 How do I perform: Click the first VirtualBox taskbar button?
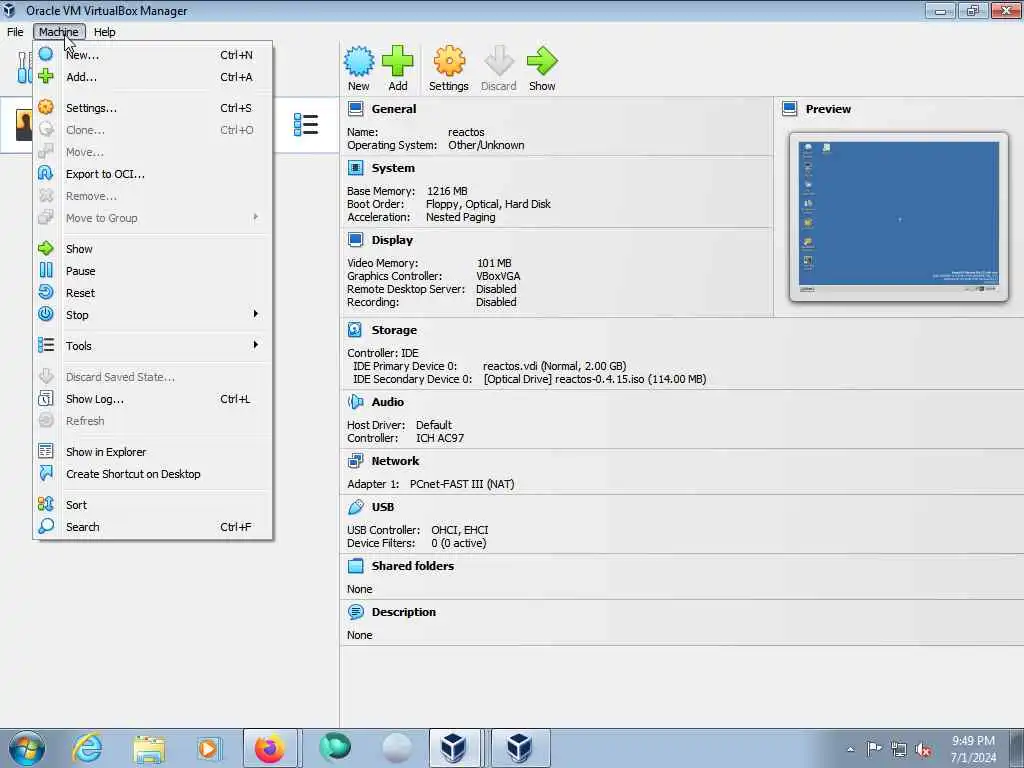point(453,748)
